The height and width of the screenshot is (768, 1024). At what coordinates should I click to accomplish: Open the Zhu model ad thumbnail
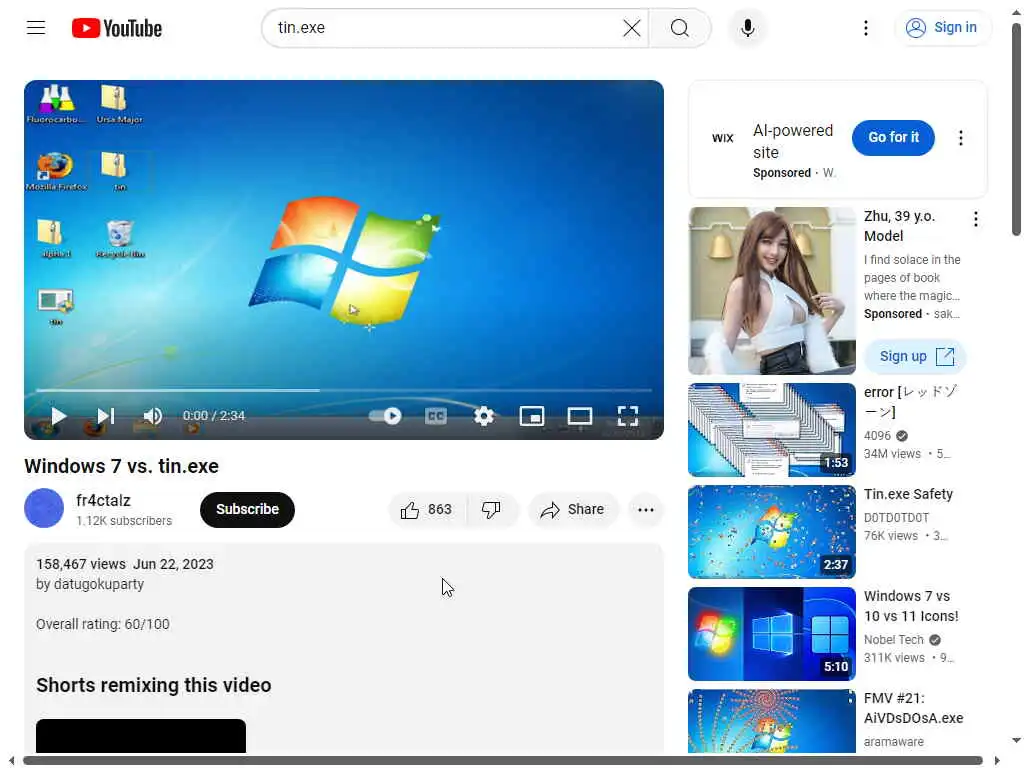tap(771, 291)
